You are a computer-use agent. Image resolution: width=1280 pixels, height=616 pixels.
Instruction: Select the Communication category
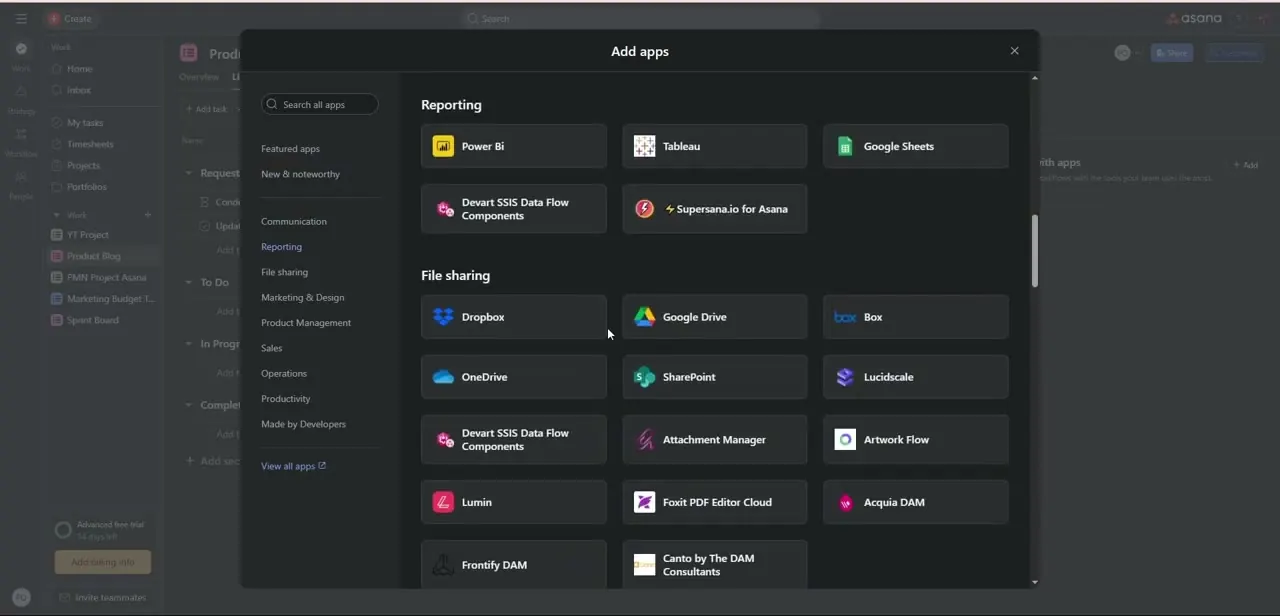point(294,222)
